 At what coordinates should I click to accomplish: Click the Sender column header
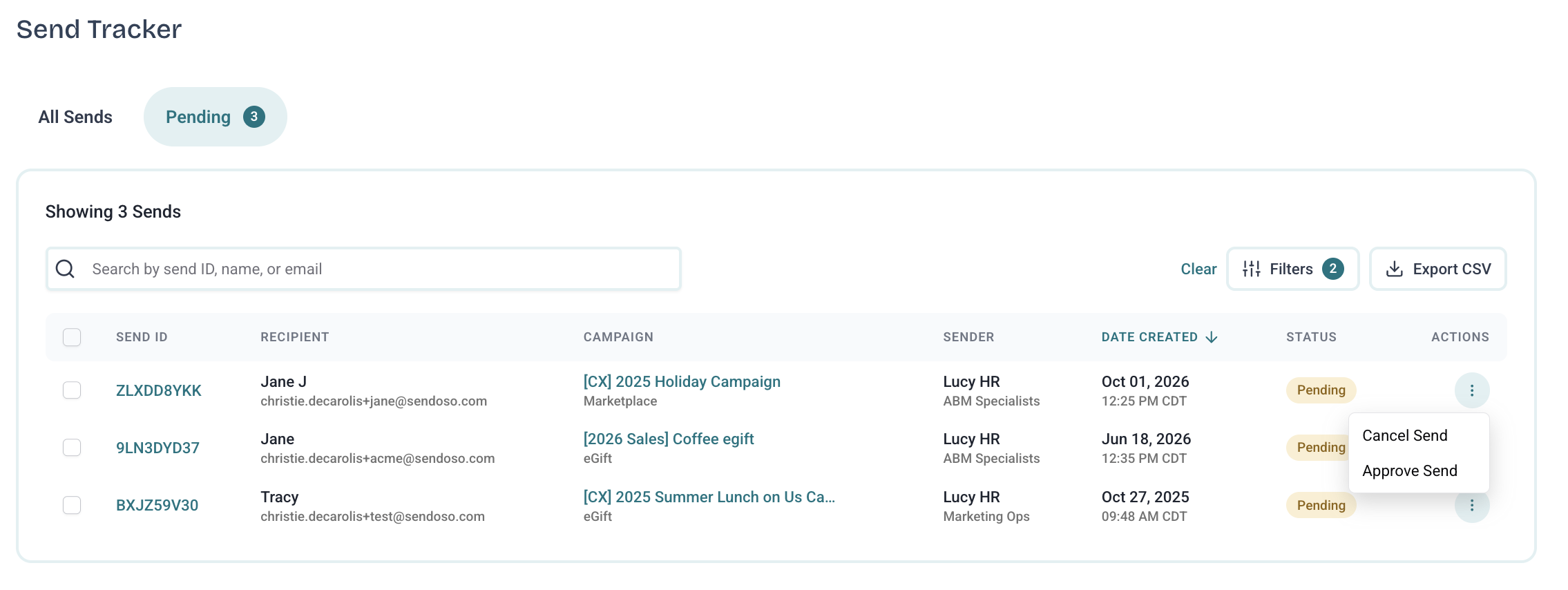[968, 337]
